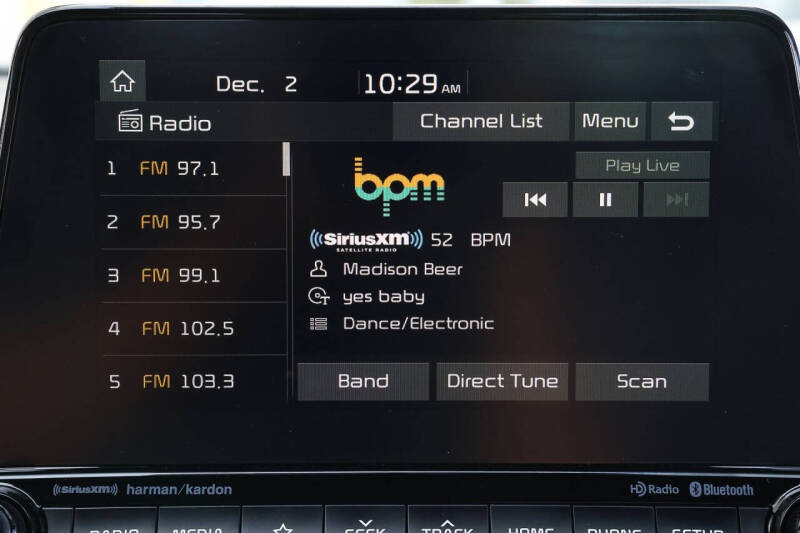Tap the Home icon
Viewport: 800px width, 533px height.
(122, 82)
